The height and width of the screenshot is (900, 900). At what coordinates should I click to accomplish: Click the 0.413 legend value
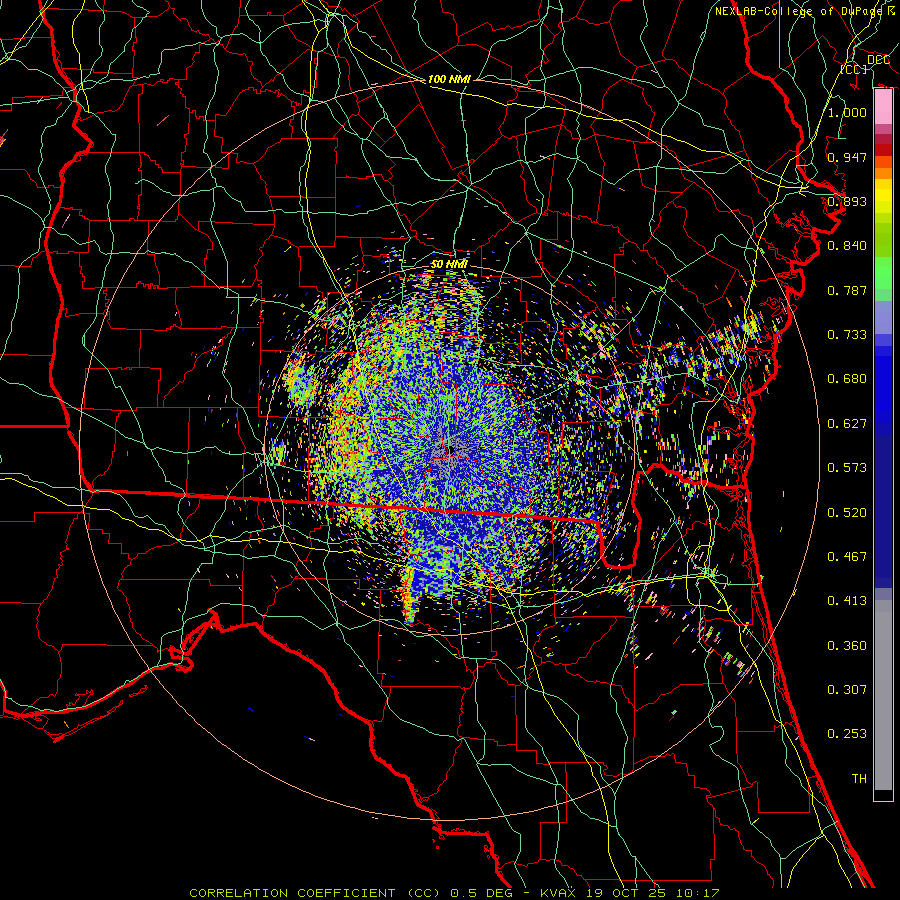tap(847, 601)
